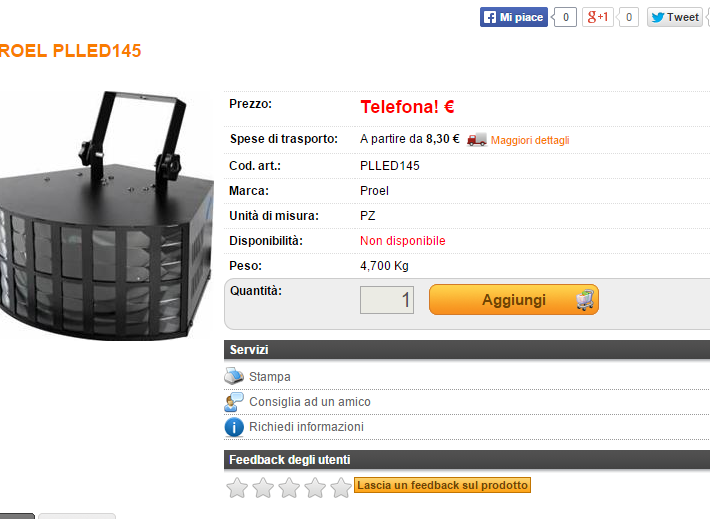Click Lascia un feedback sul prodotto
710x519 pixels.
point(442,485)
